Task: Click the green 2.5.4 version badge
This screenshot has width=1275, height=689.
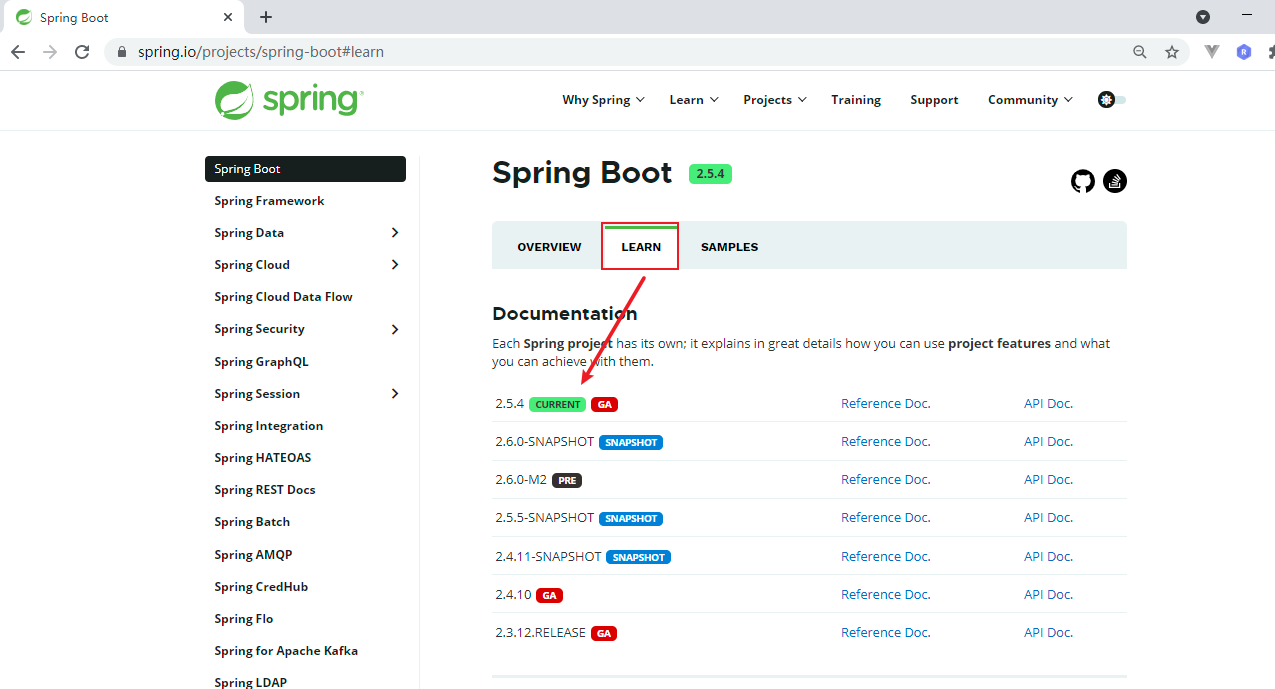Action: point(710,174)
